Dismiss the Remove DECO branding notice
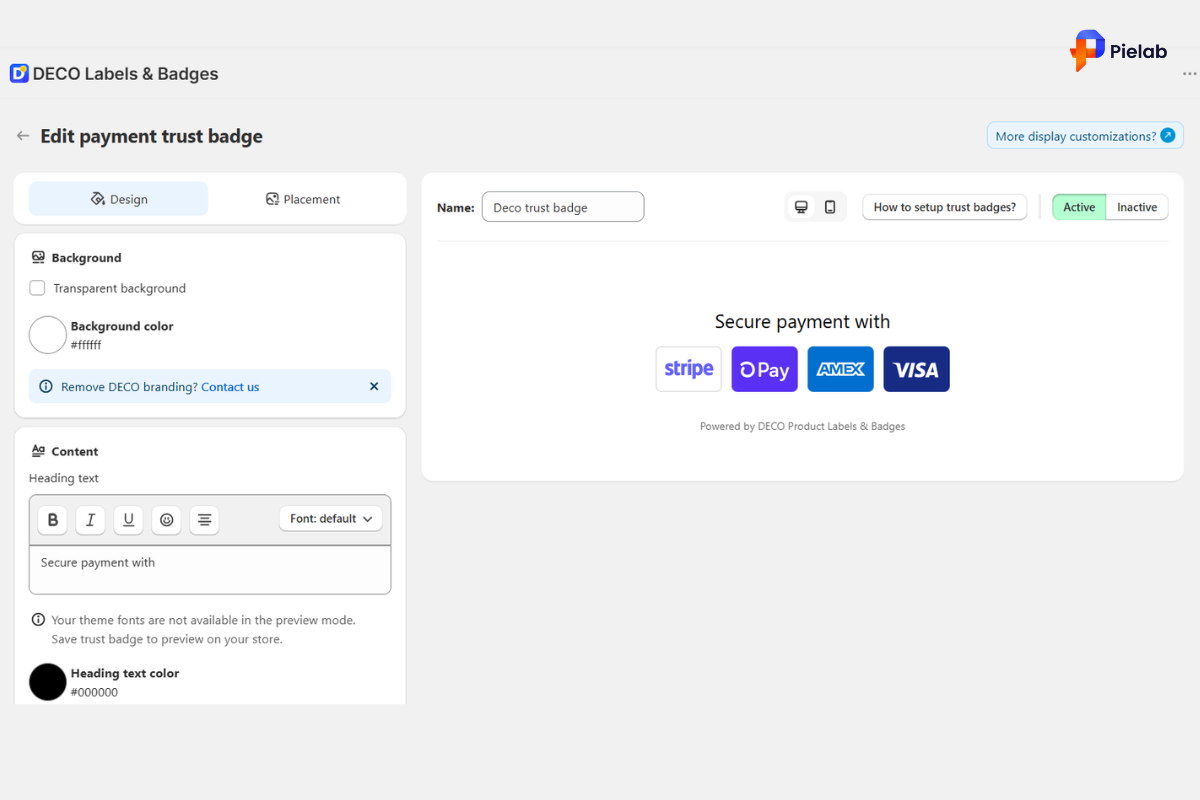Viewport: 1200px width, 800px height. (374, 386)
